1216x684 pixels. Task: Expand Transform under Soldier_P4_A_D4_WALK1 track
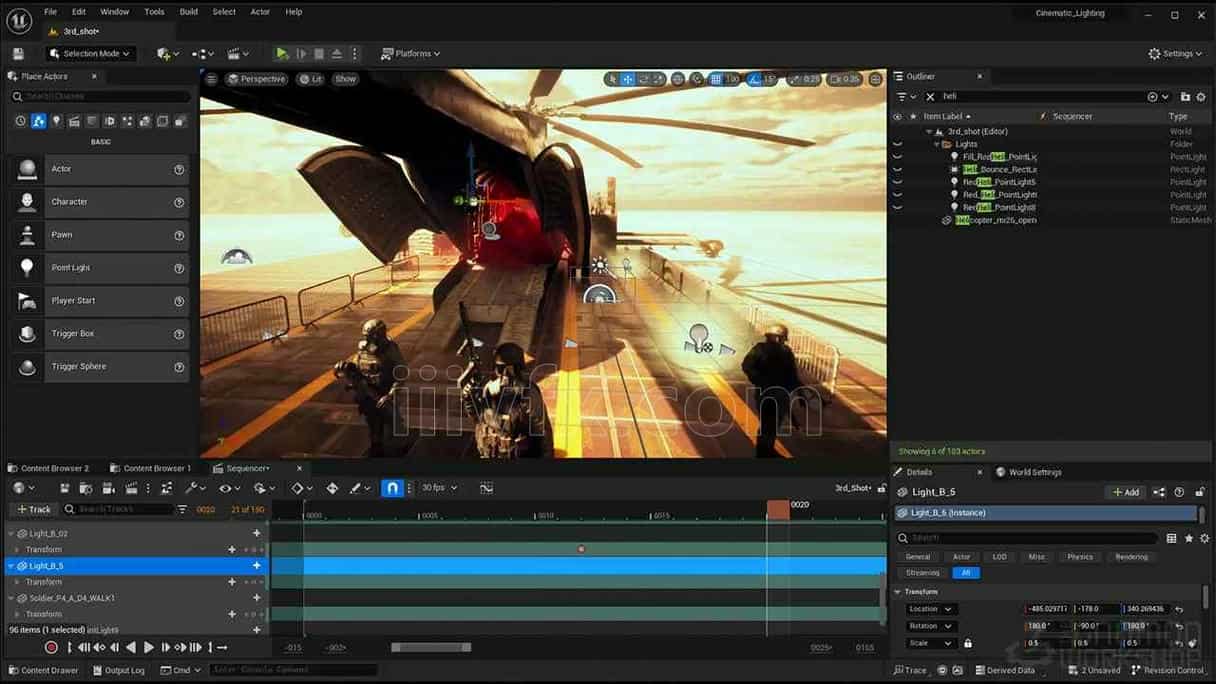(x=17, y=614)
